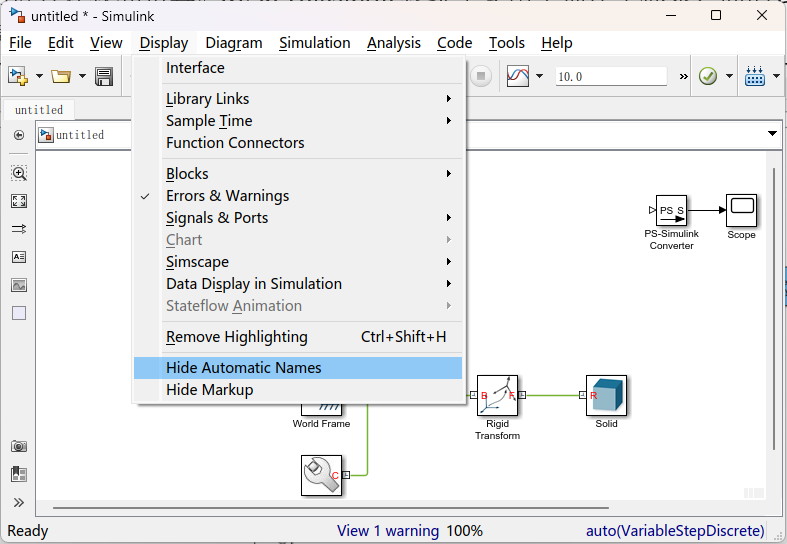
Task: Expand the Sample Time submenu
Action: [298, 121]
